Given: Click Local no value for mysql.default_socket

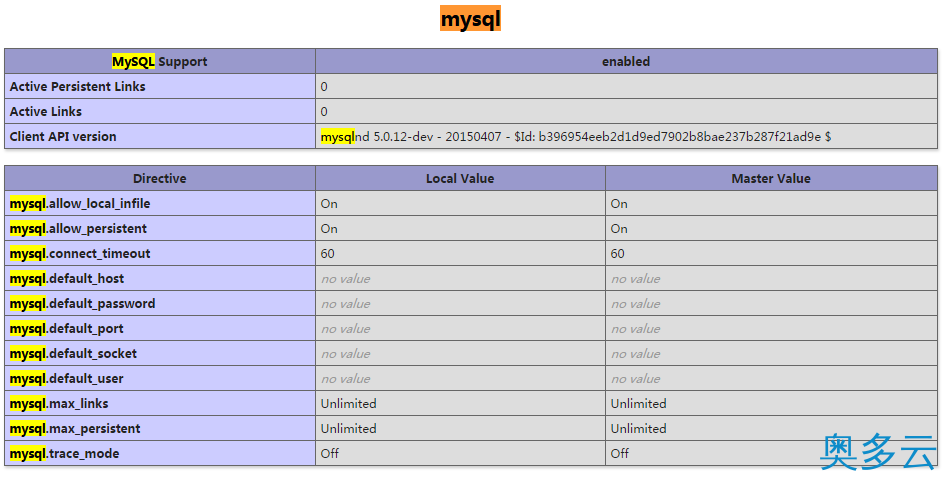Looking at the screenshot, I should point(345,353).
